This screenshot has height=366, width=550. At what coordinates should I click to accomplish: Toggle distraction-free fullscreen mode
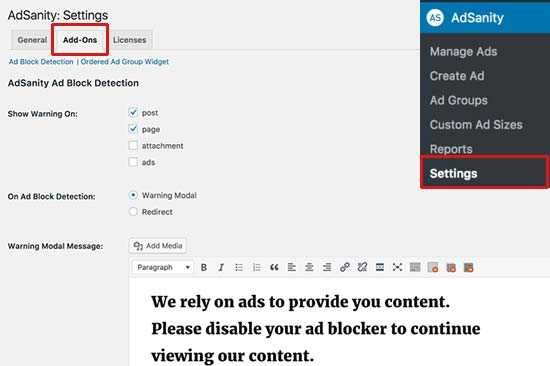coord(397,267)
